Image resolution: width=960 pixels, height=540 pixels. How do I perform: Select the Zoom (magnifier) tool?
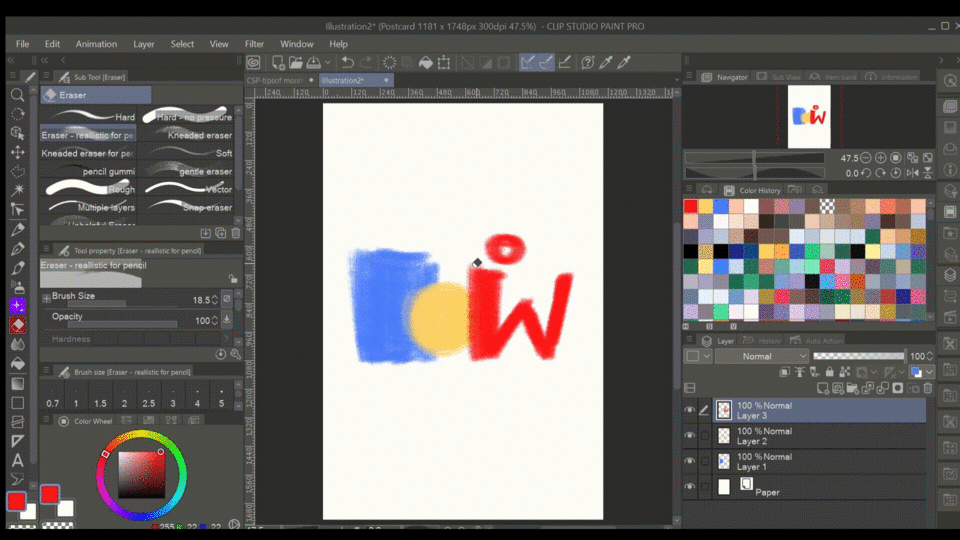18,95
